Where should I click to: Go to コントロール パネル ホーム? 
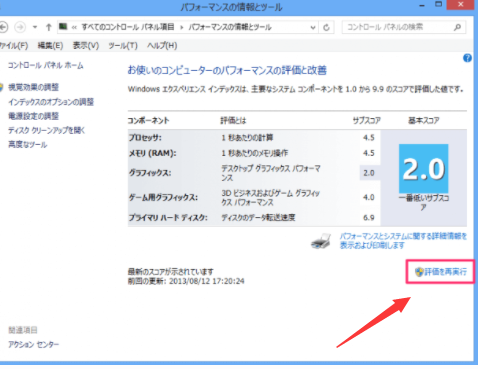click(x=46, y=65)
